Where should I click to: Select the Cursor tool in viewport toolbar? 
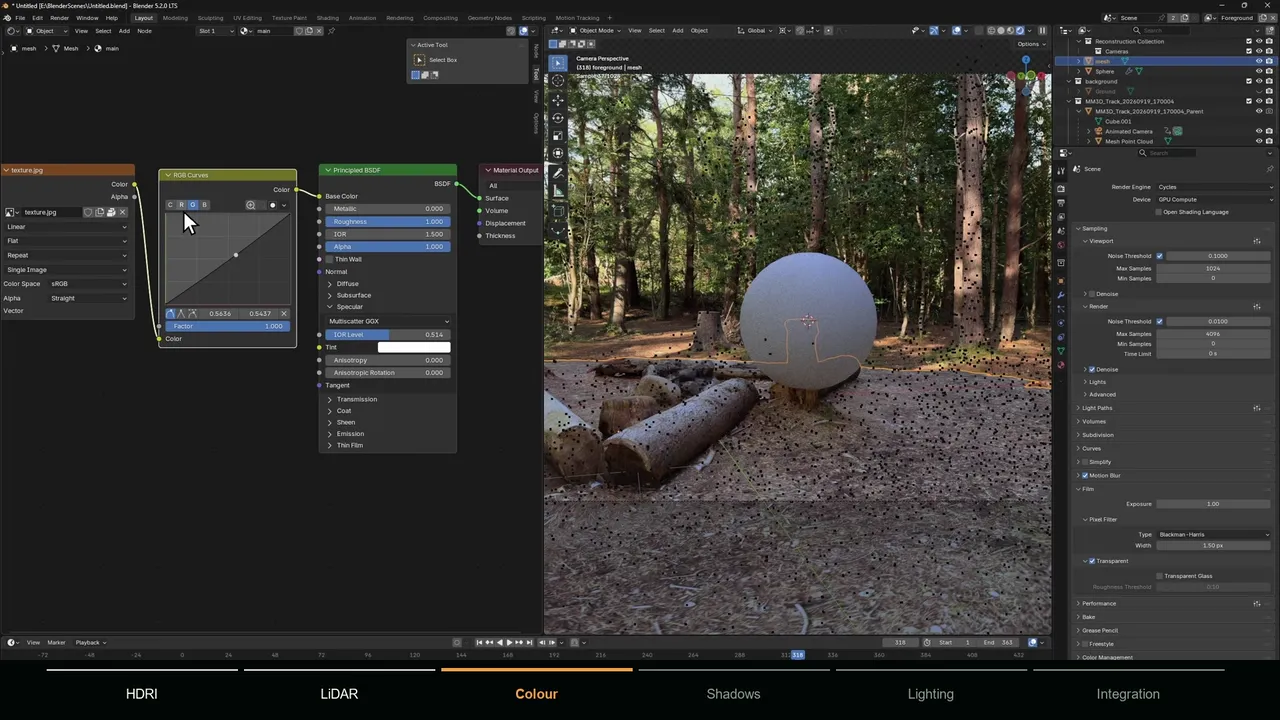(x=558, y=81)
